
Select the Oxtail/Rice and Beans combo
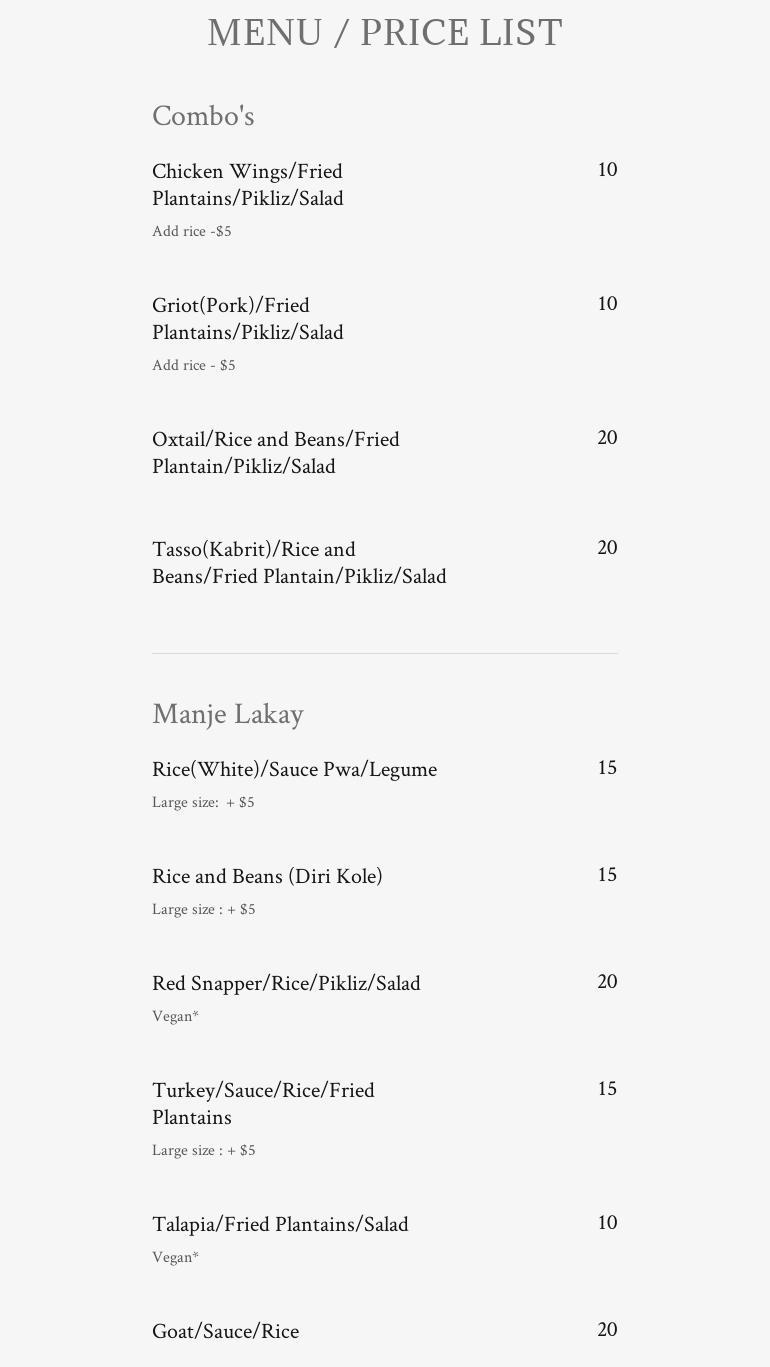click(x=276, y=453)
